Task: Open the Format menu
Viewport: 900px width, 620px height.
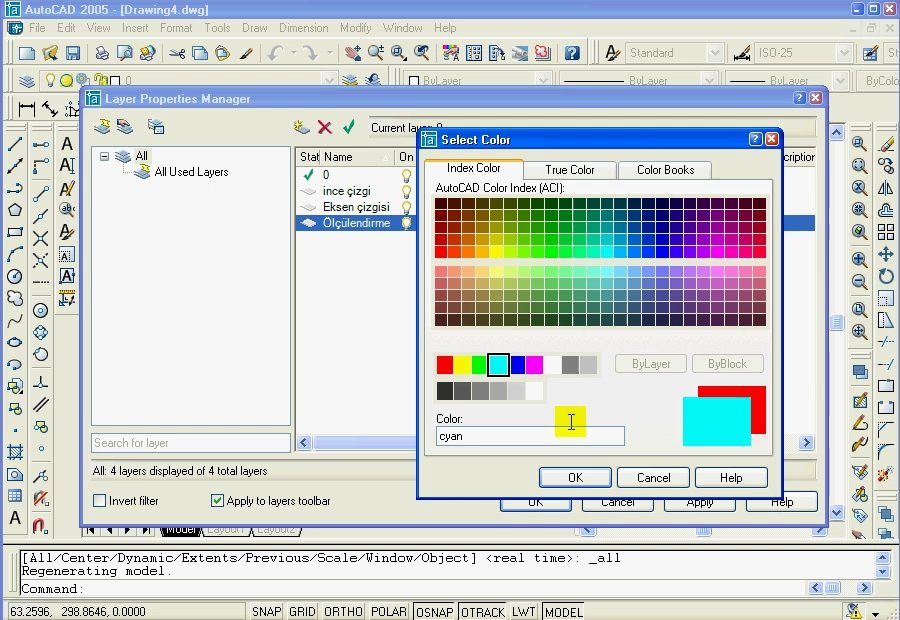Action: coord(176,28)
